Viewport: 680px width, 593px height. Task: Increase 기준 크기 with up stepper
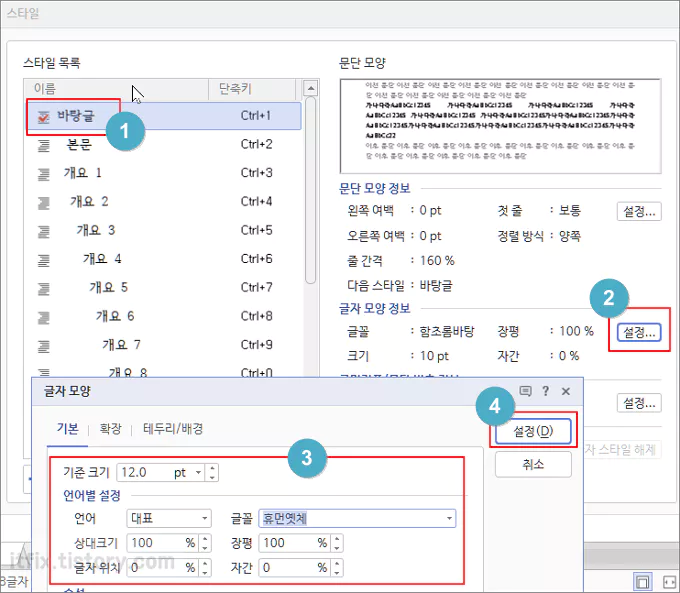212,468
